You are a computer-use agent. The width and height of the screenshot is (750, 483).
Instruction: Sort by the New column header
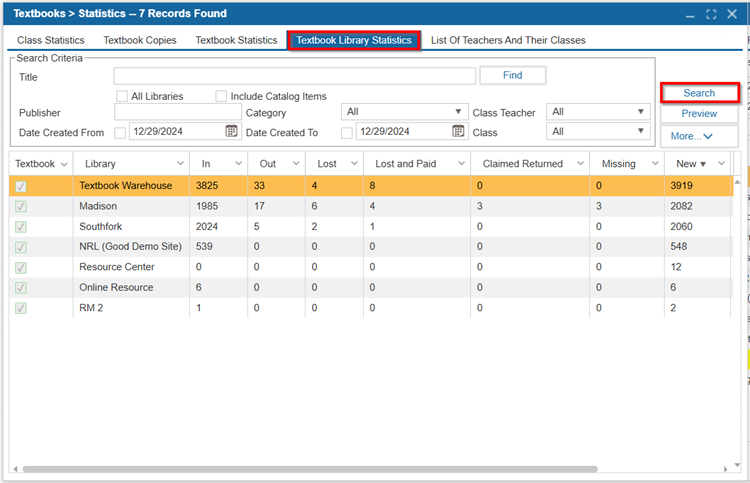click(x=686, y=164)
